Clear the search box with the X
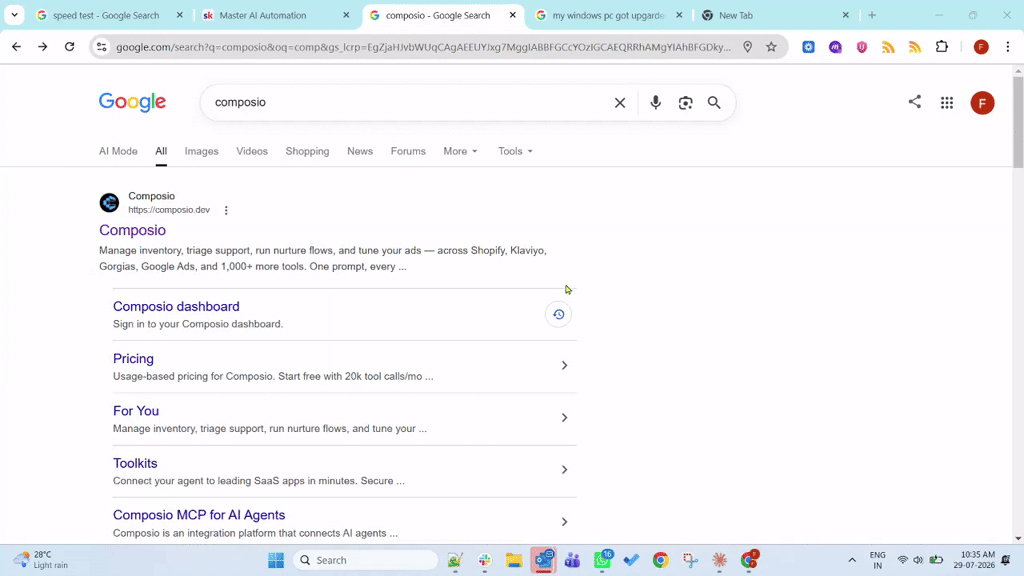Screen dimensions: 1024x576 click(620, 103)
